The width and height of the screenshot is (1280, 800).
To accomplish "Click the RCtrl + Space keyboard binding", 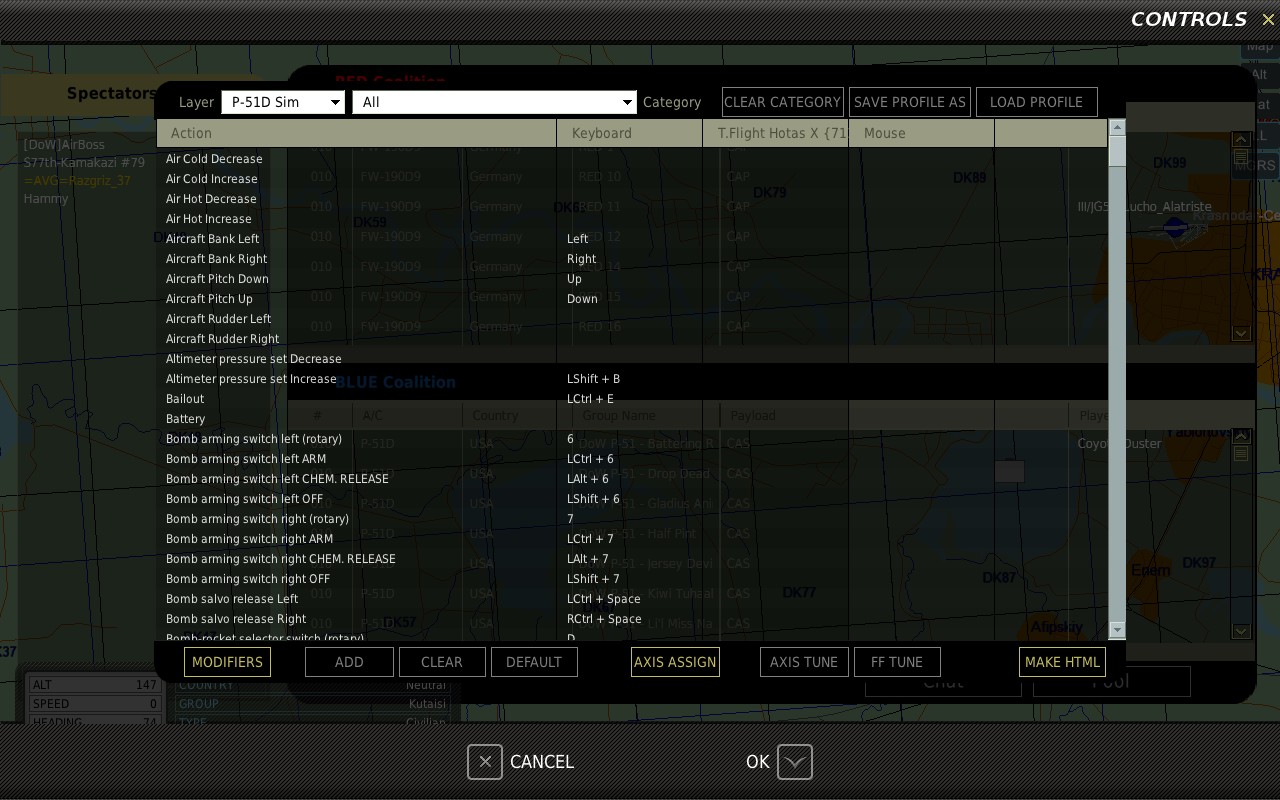I will (x=604, y=619).
